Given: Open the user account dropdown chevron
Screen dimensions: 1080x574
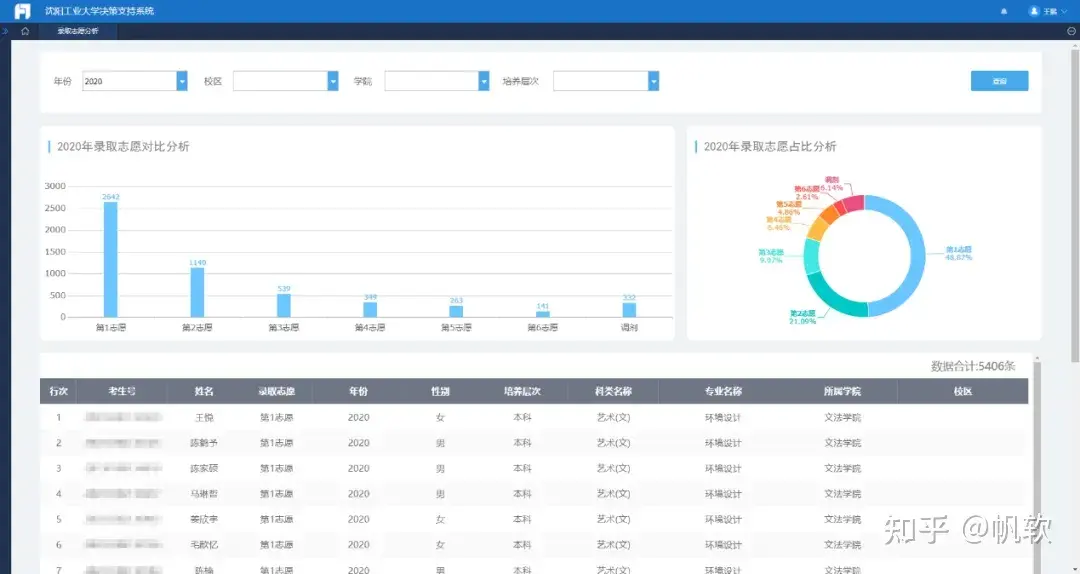Looking at the screenshot, I should (x=1064, y=12).
